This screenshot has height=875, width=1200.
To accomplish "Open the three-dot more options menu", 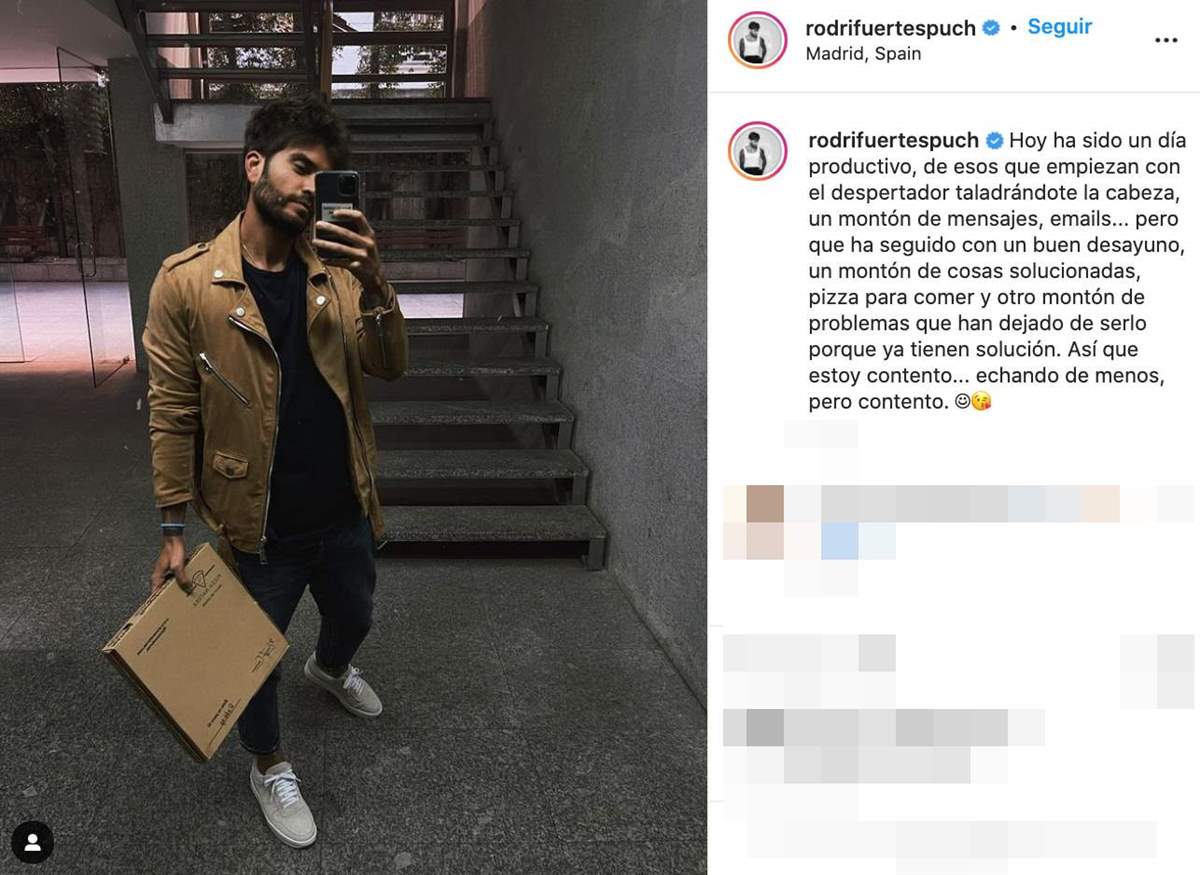I will point(1166,40).
